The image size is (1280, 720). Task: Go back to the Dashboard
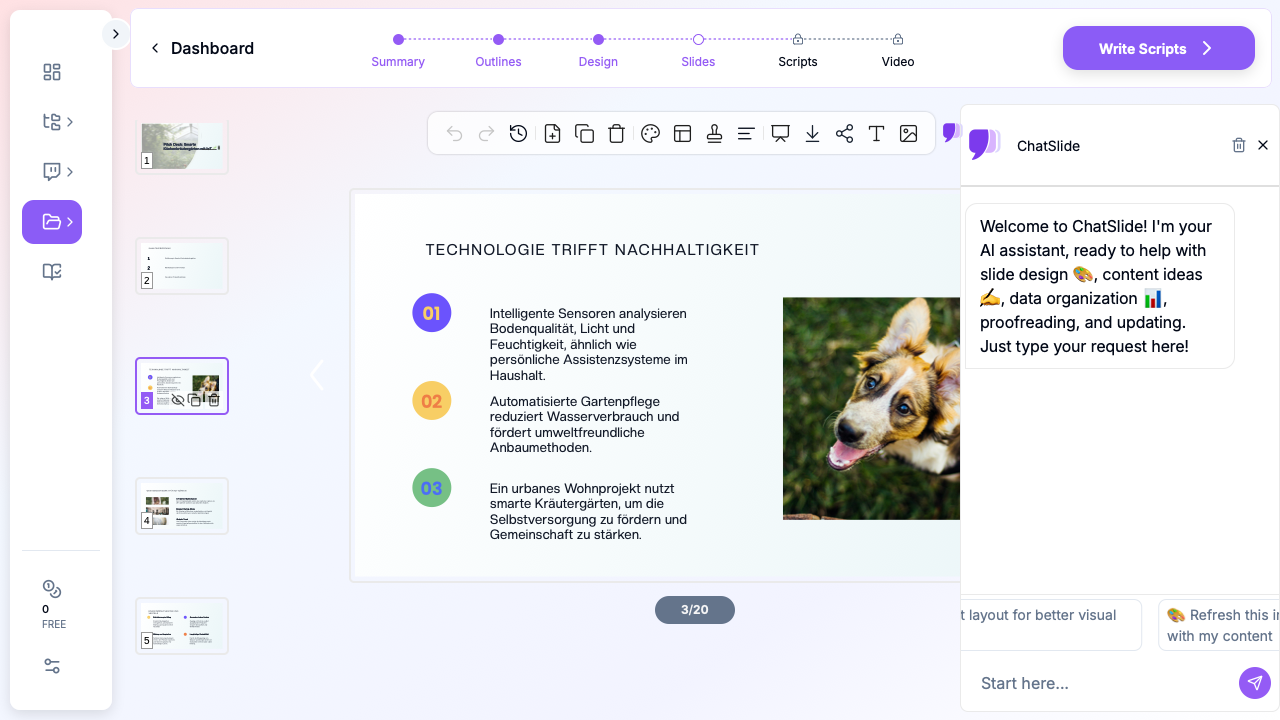click(202, 48)
